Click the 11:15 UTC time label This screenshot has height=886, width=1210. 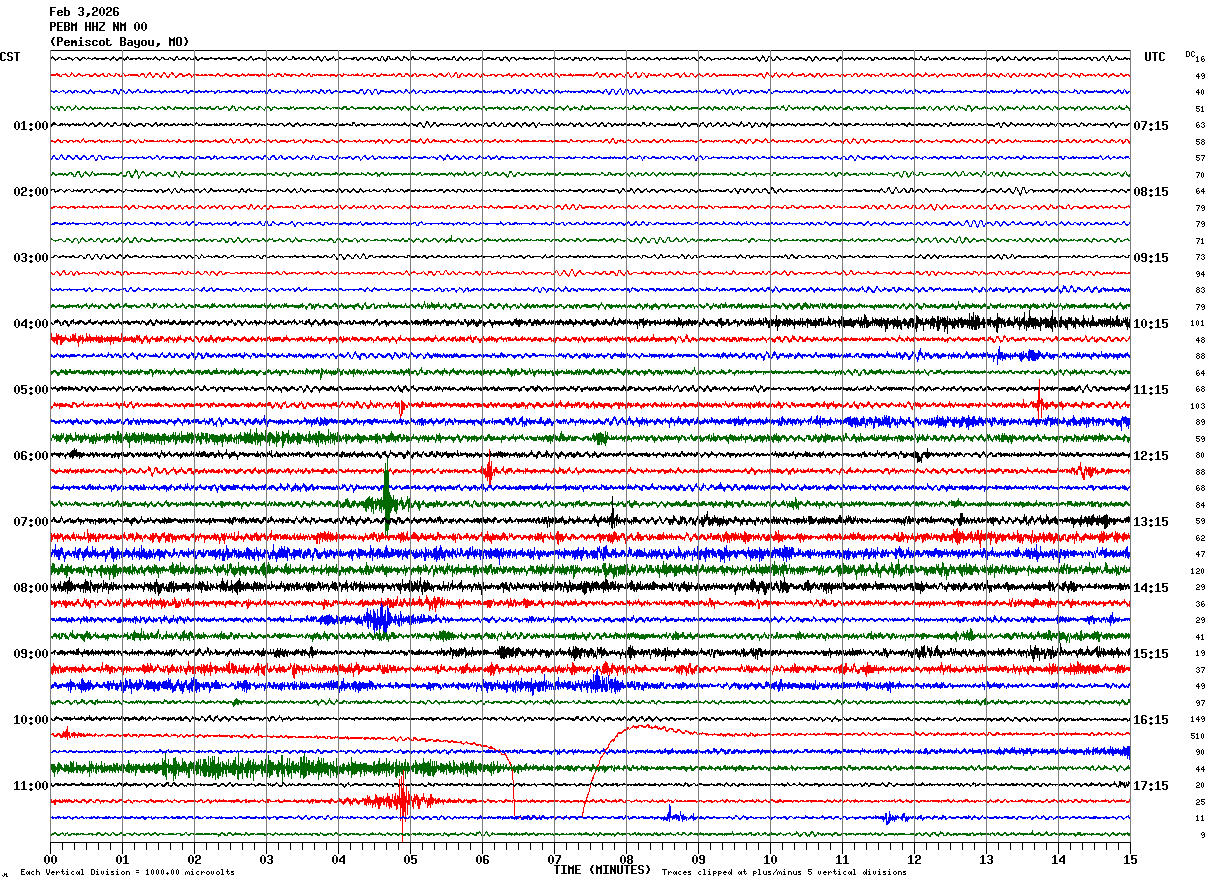1151,390
